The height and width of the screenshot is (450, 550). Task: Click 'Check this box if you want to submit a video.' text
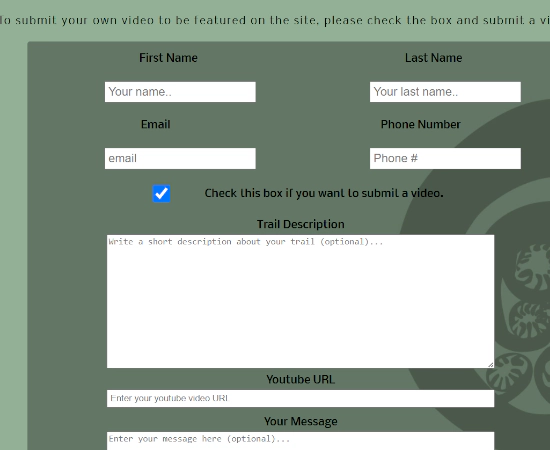(x=324, y=193)
